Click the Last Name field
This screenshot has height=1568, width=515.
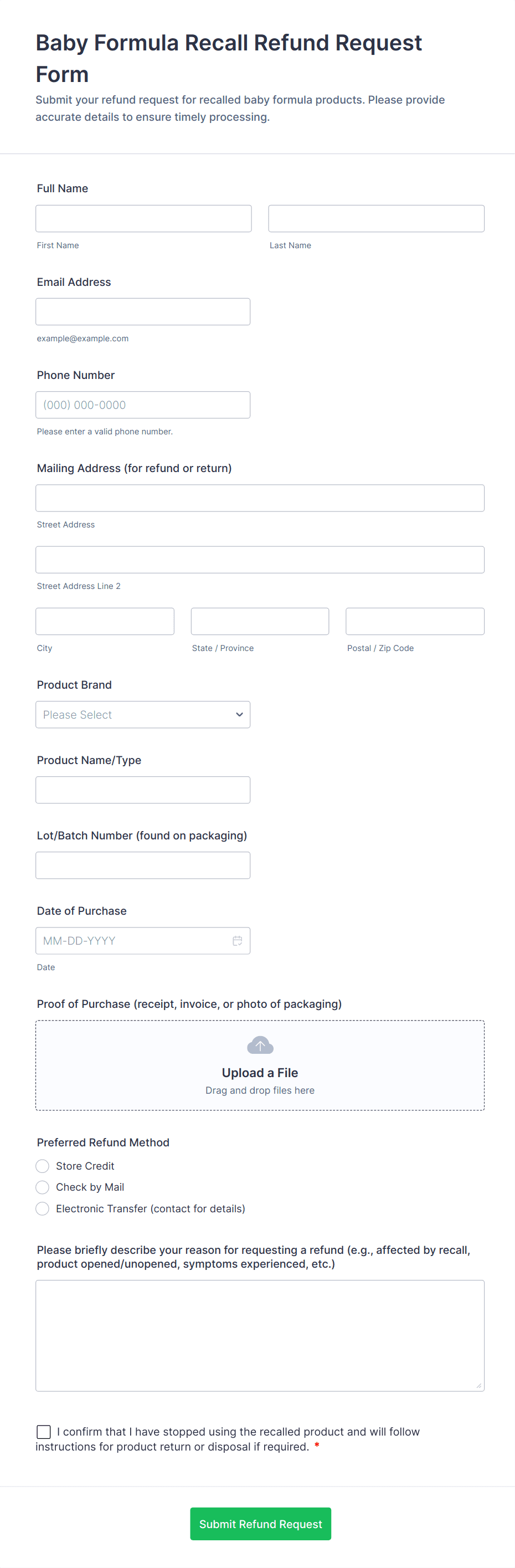pos(376,218)
